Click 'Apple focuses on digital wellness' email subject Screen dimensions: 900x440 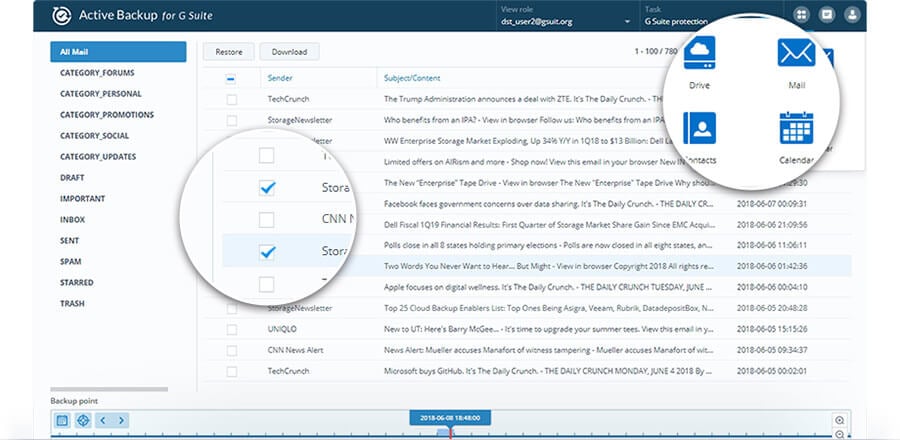549,287
